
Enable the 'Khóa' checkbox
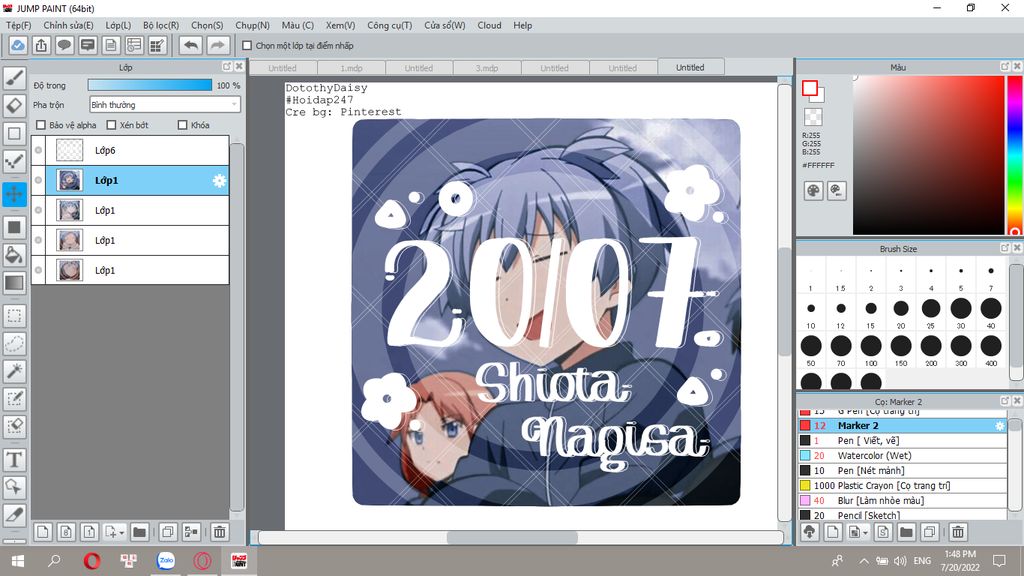click(182, 125)
